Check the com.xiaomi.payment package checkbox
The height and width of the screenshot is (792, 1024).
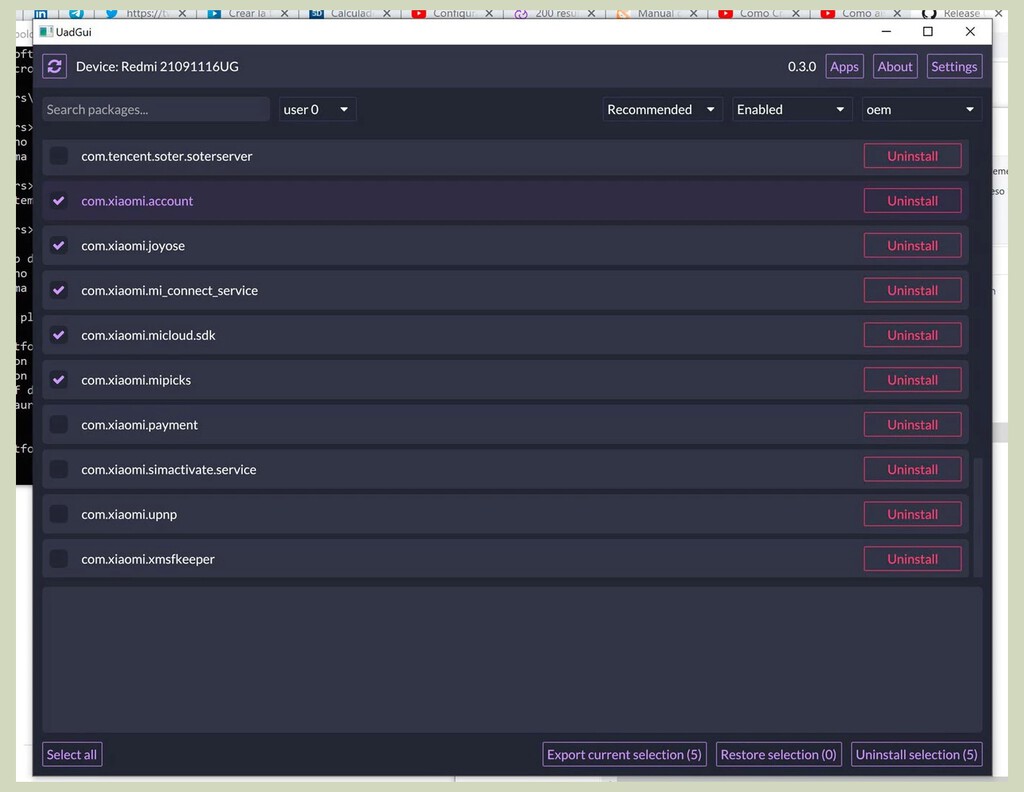click(59, 425)
